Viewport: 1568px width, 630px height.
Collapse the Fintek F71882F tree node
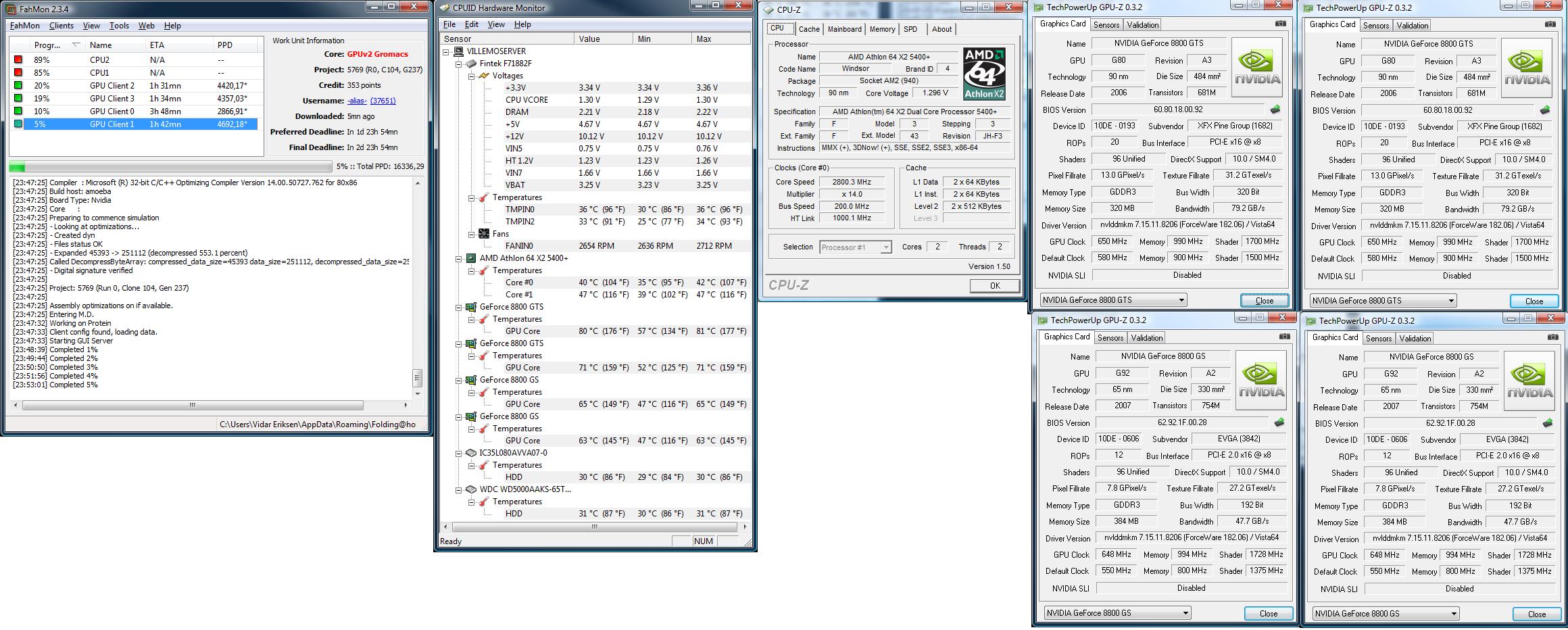pyautogui.click(x=459, y=64)
